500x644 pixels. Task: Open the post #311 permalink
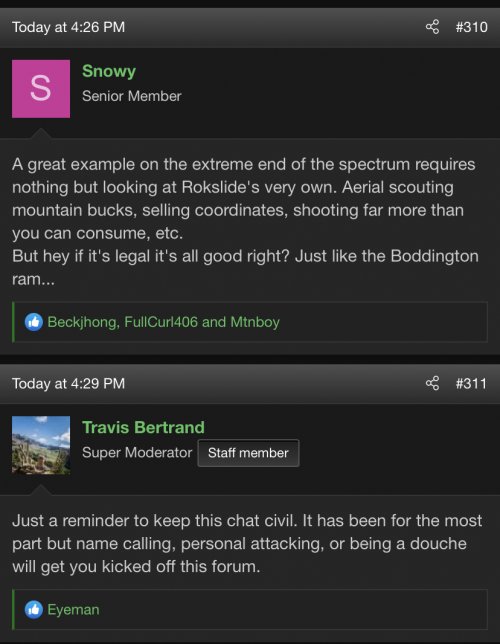pyautogui.click(x=471, y=383)
